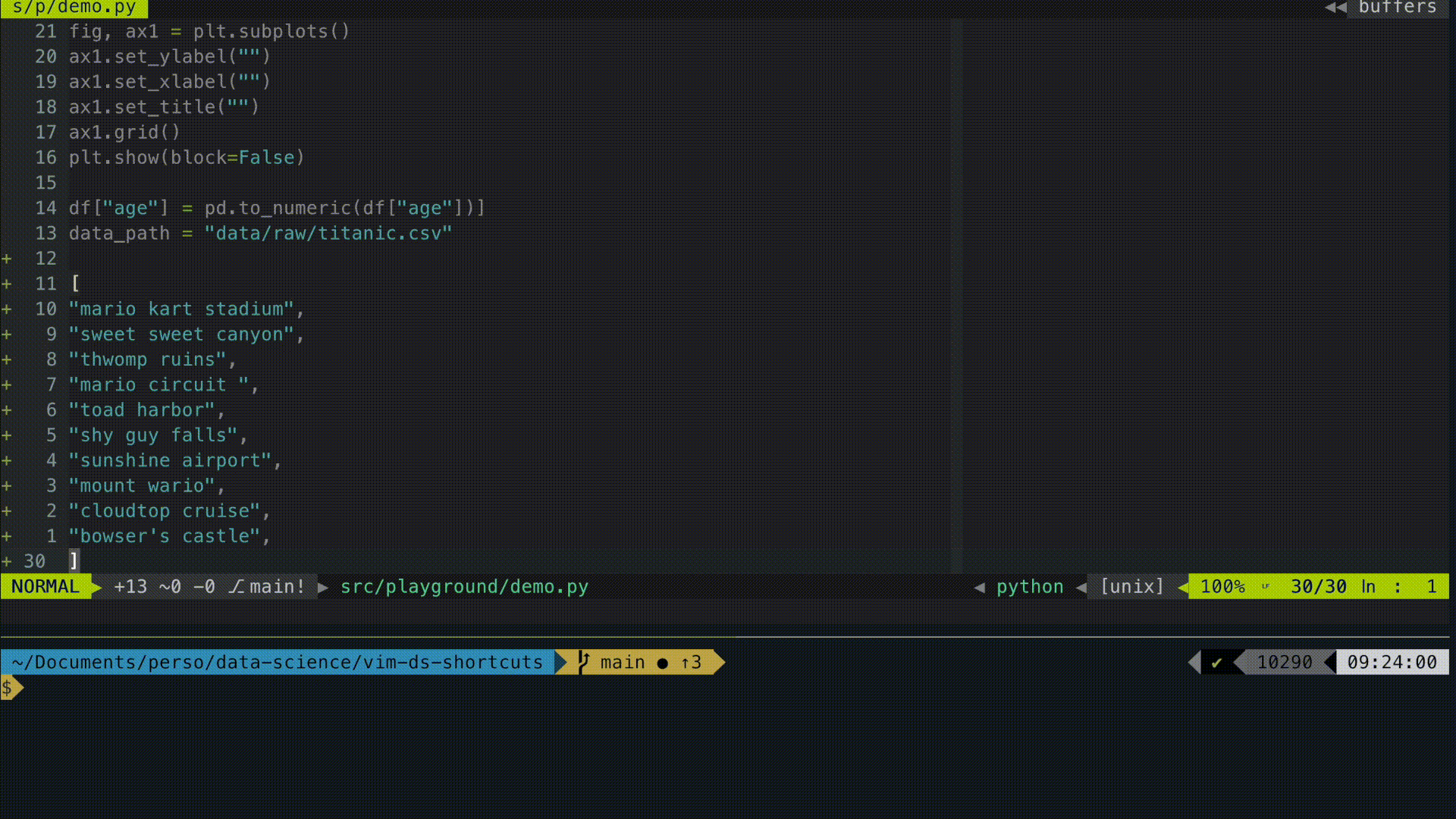Place cursor on "toad harbor" line
Screen dimensions: 1456x819
tap(146, 410)
